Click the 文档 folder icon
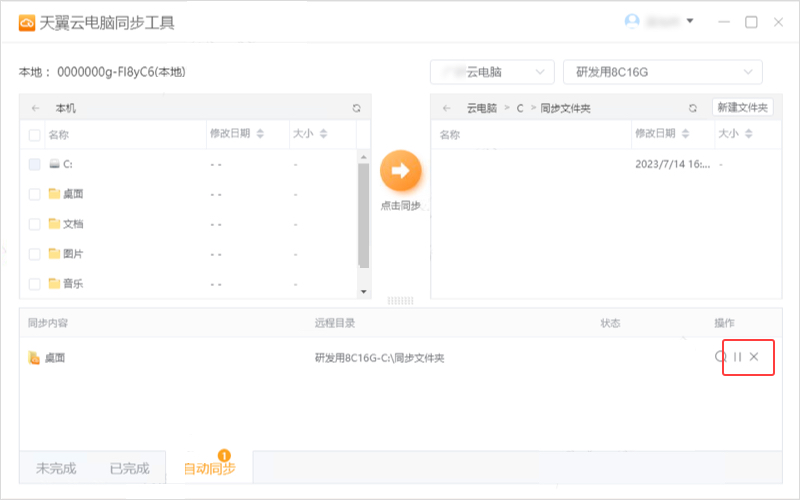The width and height of the screenshot is (800, 500). 55,223
